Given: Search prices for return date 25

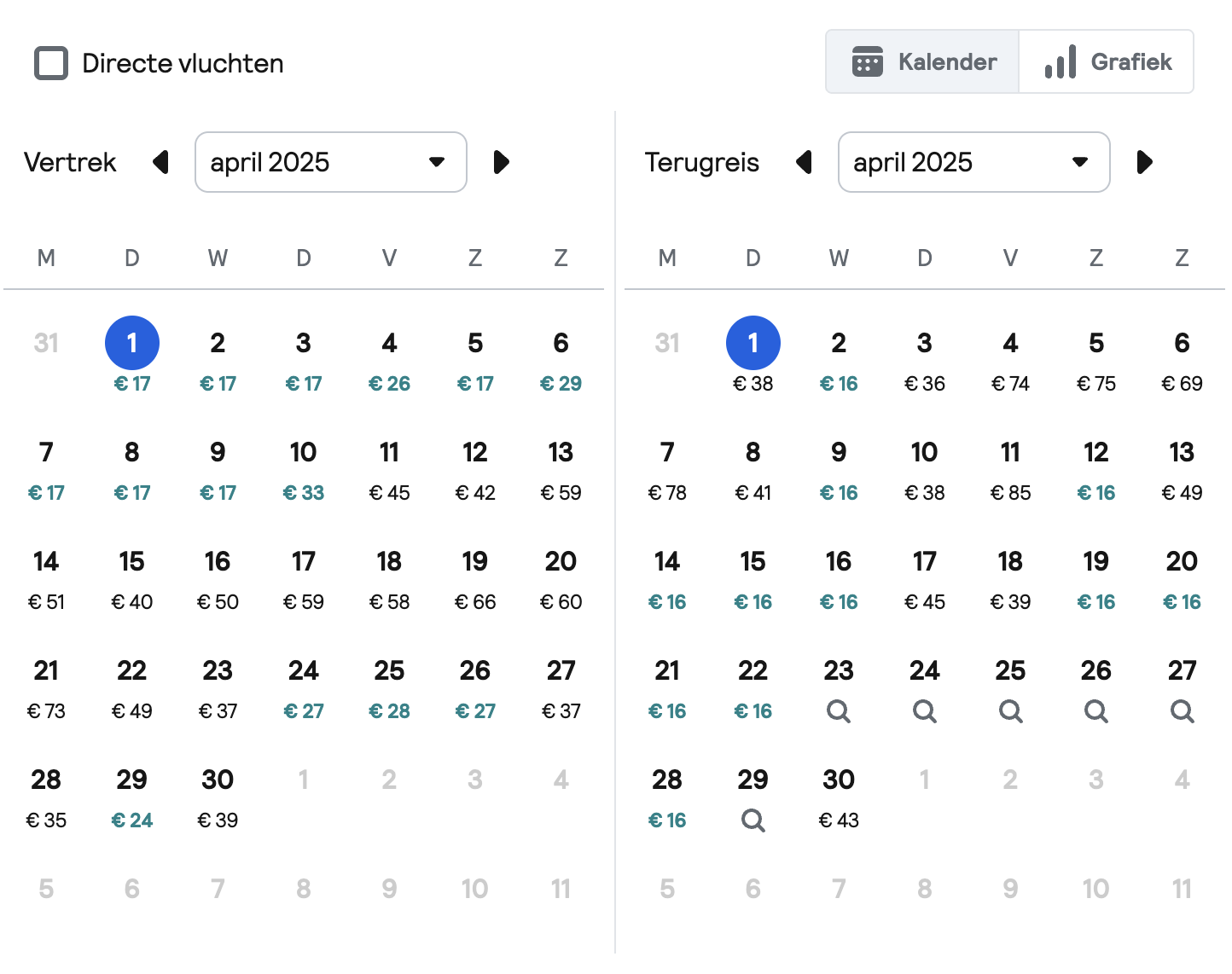Looking at the screenshot, I should 1010,710.
